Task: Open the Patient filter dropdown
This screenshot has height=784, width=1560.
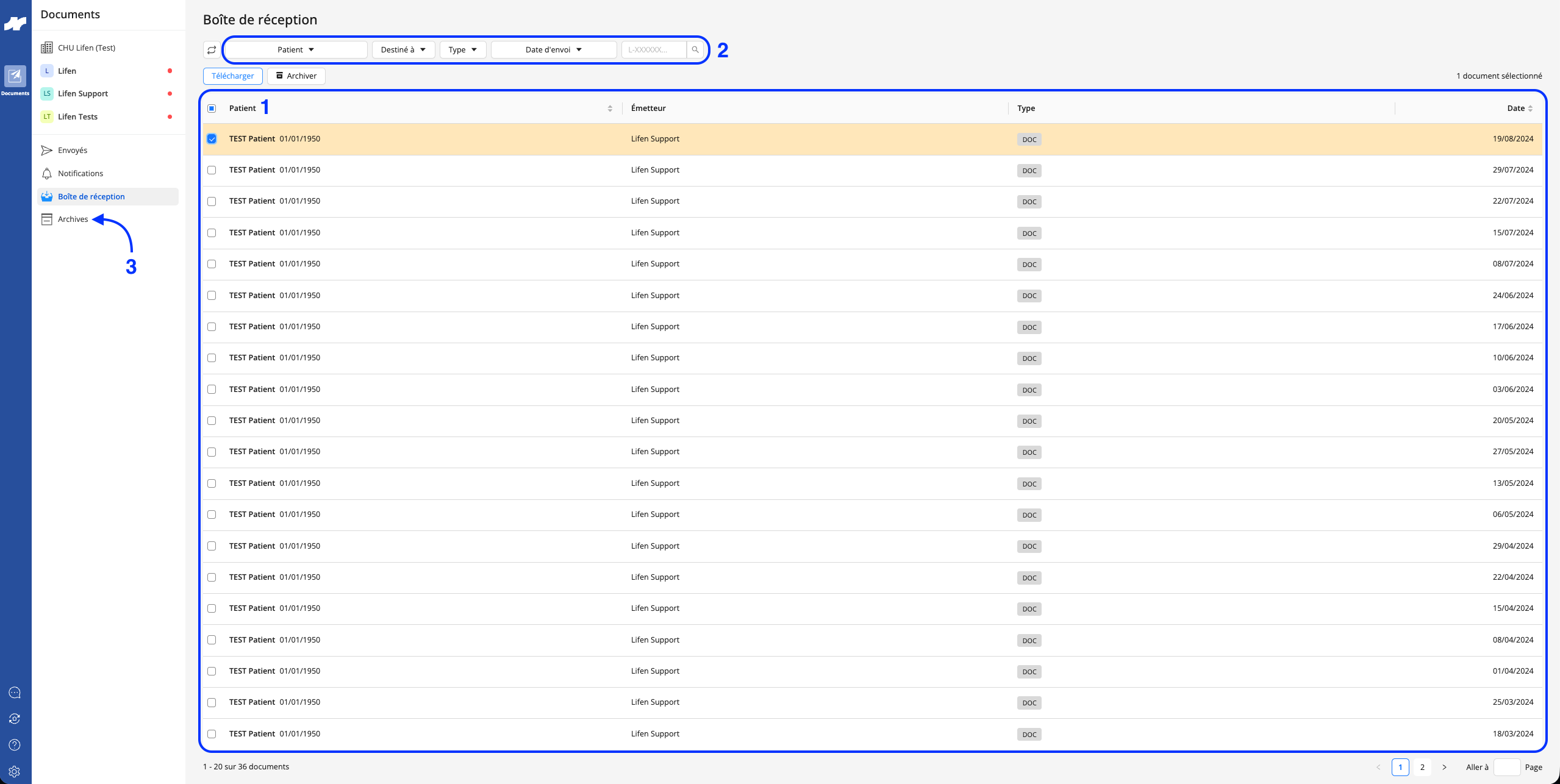Action: [x=296, y=50]
